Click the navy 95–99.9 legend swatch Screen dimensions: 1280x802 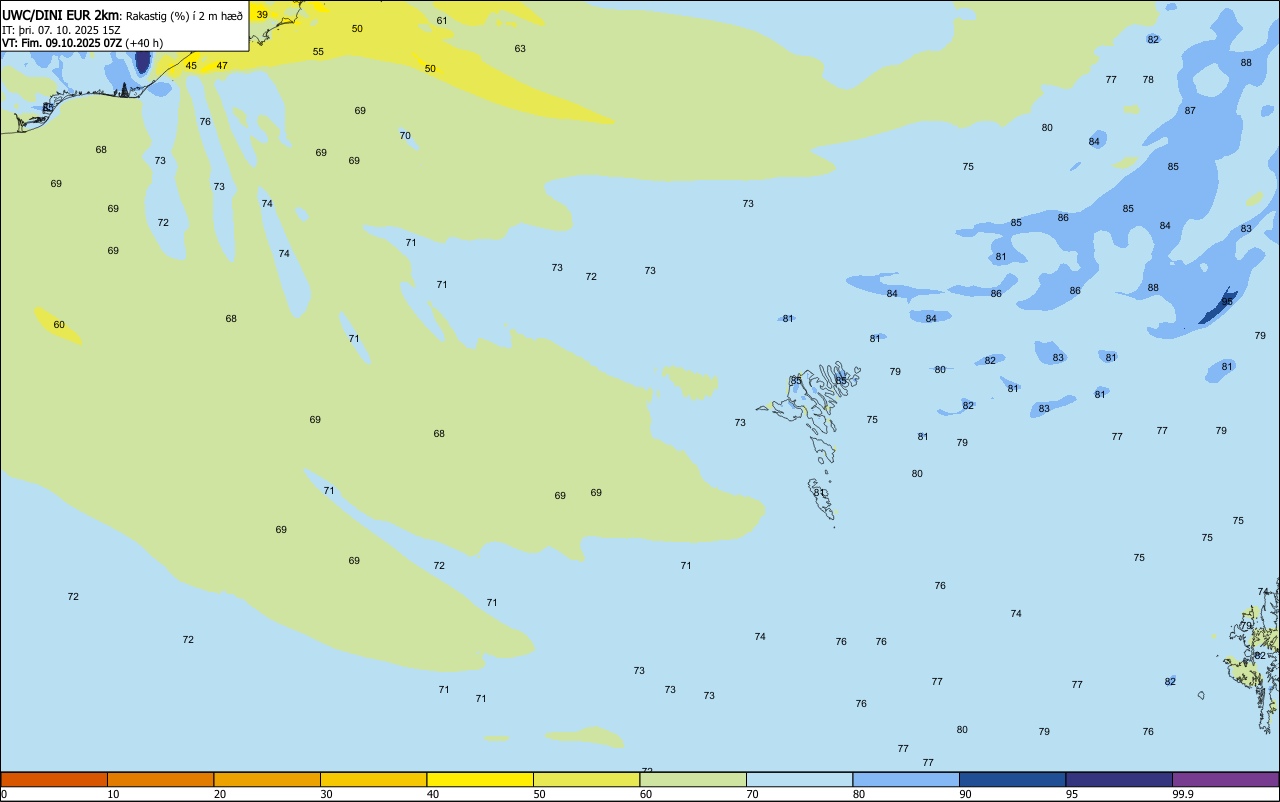[x=1119, y=779]
